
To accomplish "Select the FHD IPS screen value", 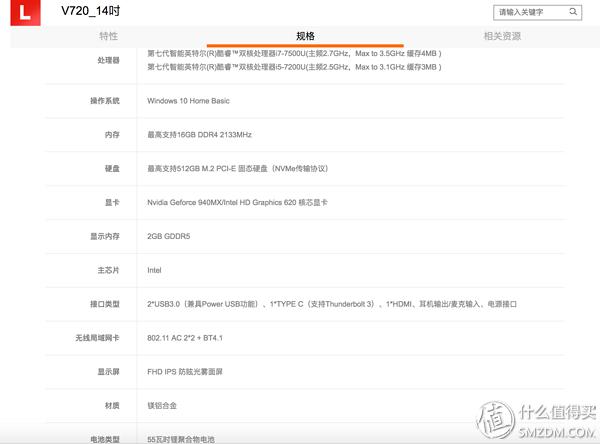I will (185, 372).
